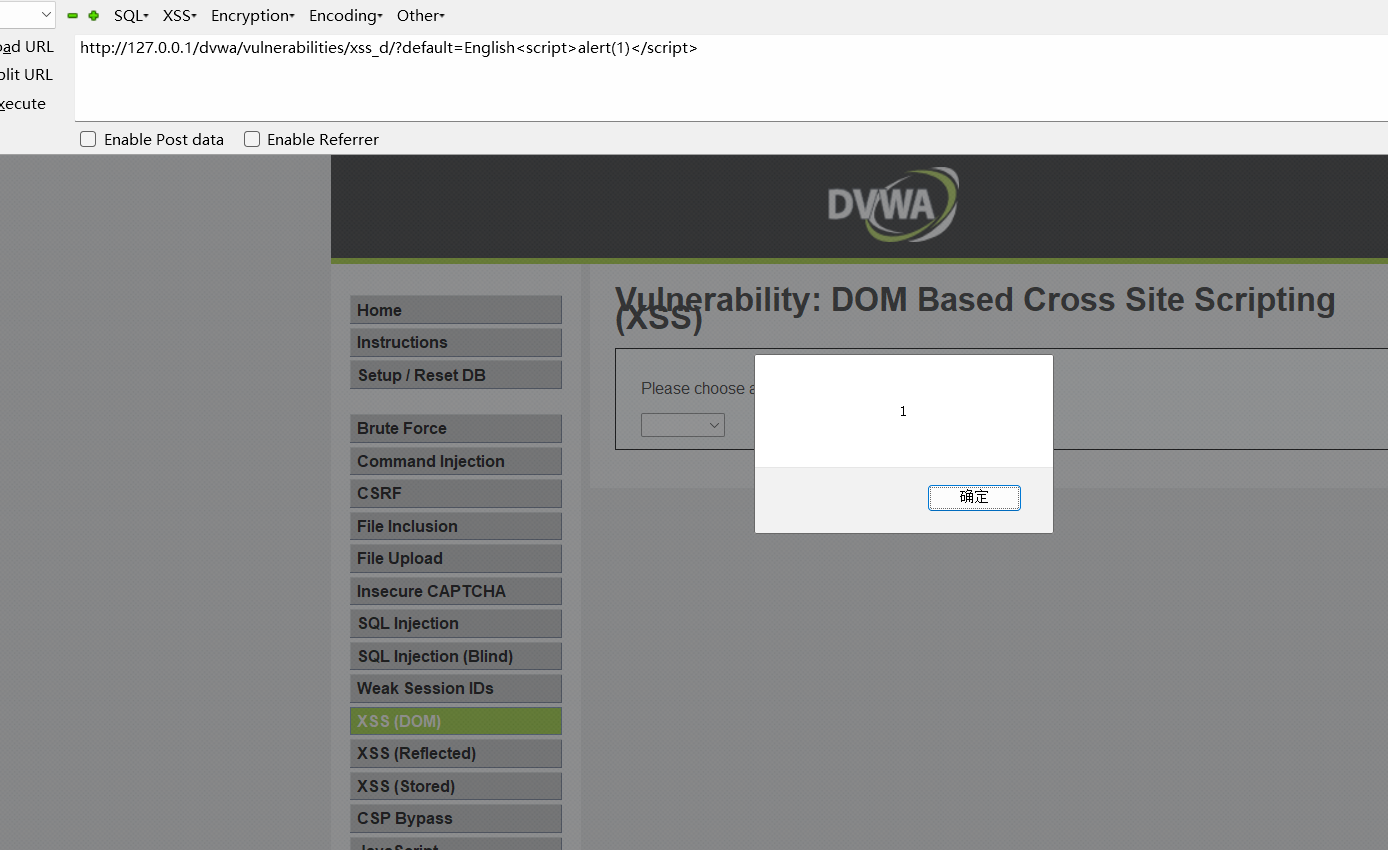Open the File Upload page

tap(456, 558)
